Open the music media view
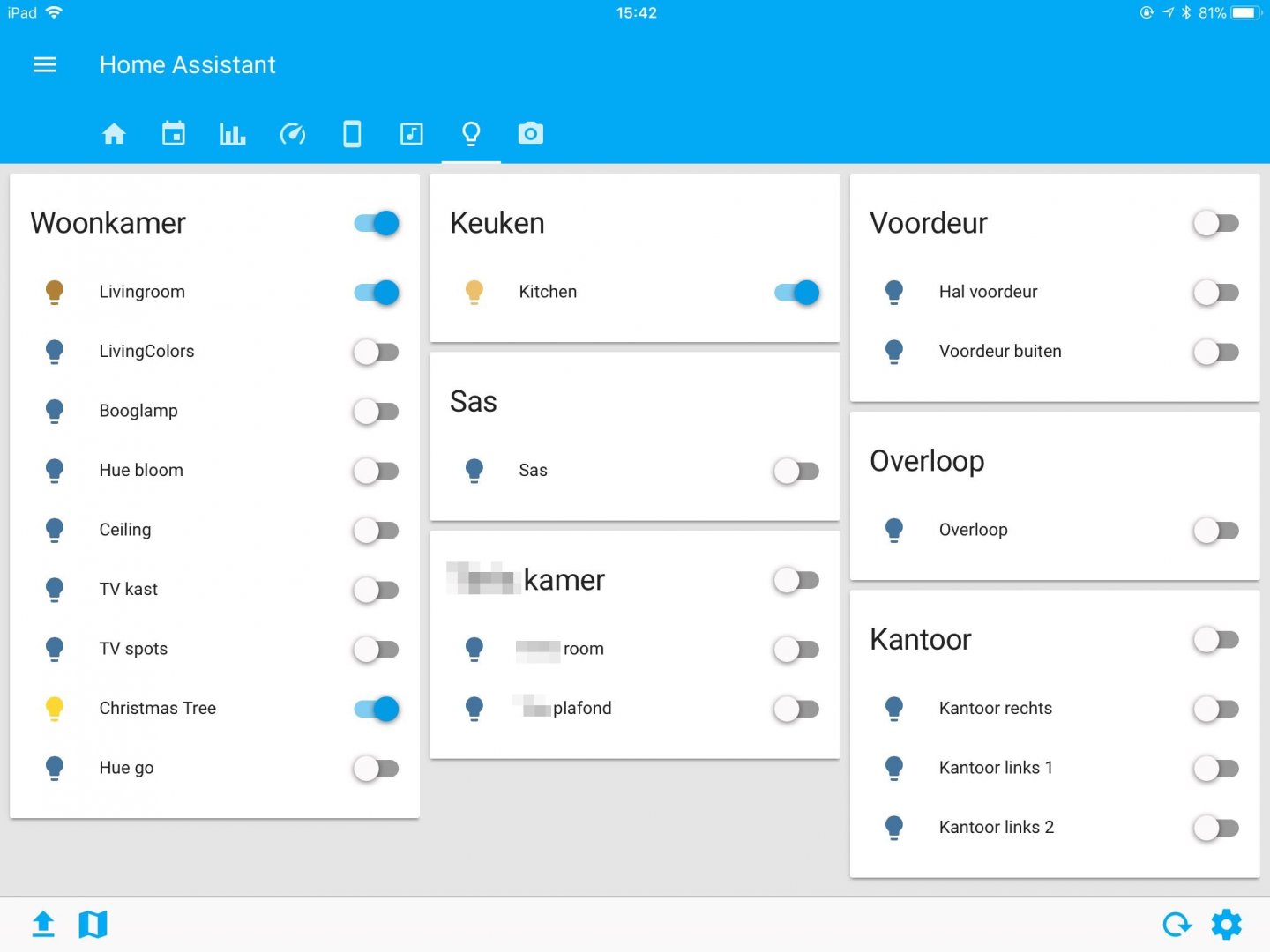Screen dimensions: 1270x952 412,134
